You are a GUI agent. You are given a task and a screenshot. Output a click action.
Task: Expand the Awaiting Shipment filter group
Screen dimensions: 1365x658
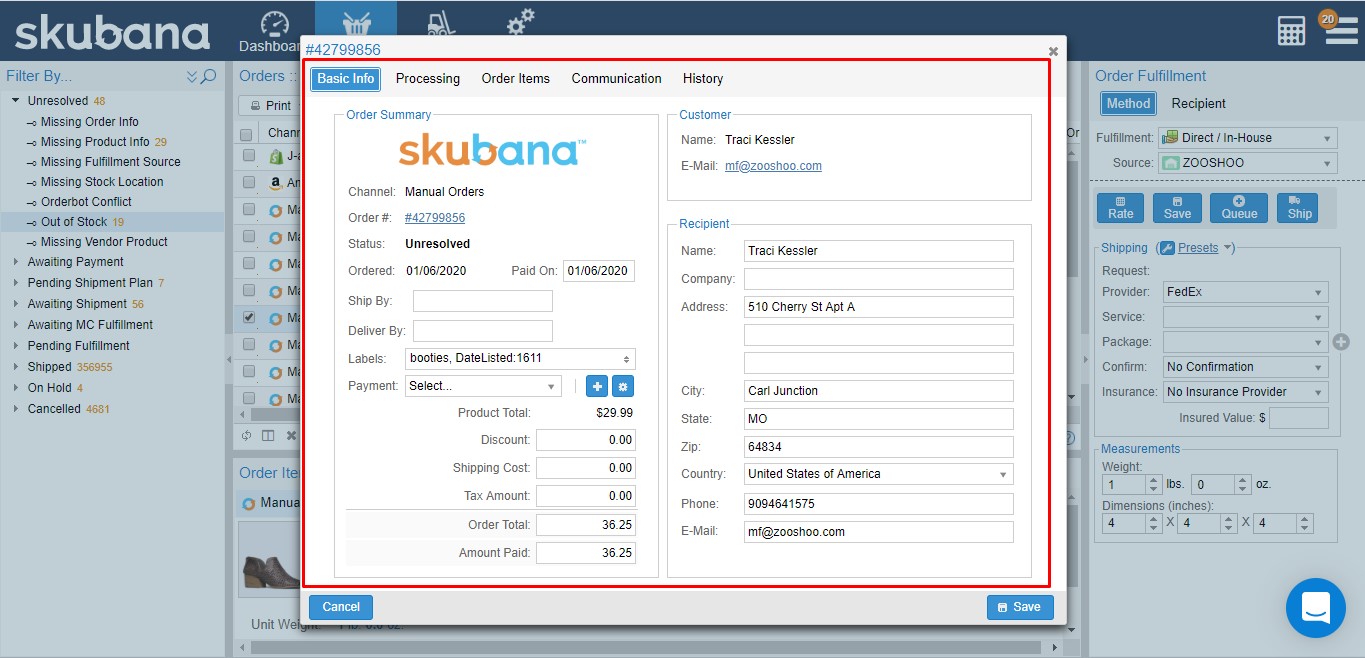(16, 304)
